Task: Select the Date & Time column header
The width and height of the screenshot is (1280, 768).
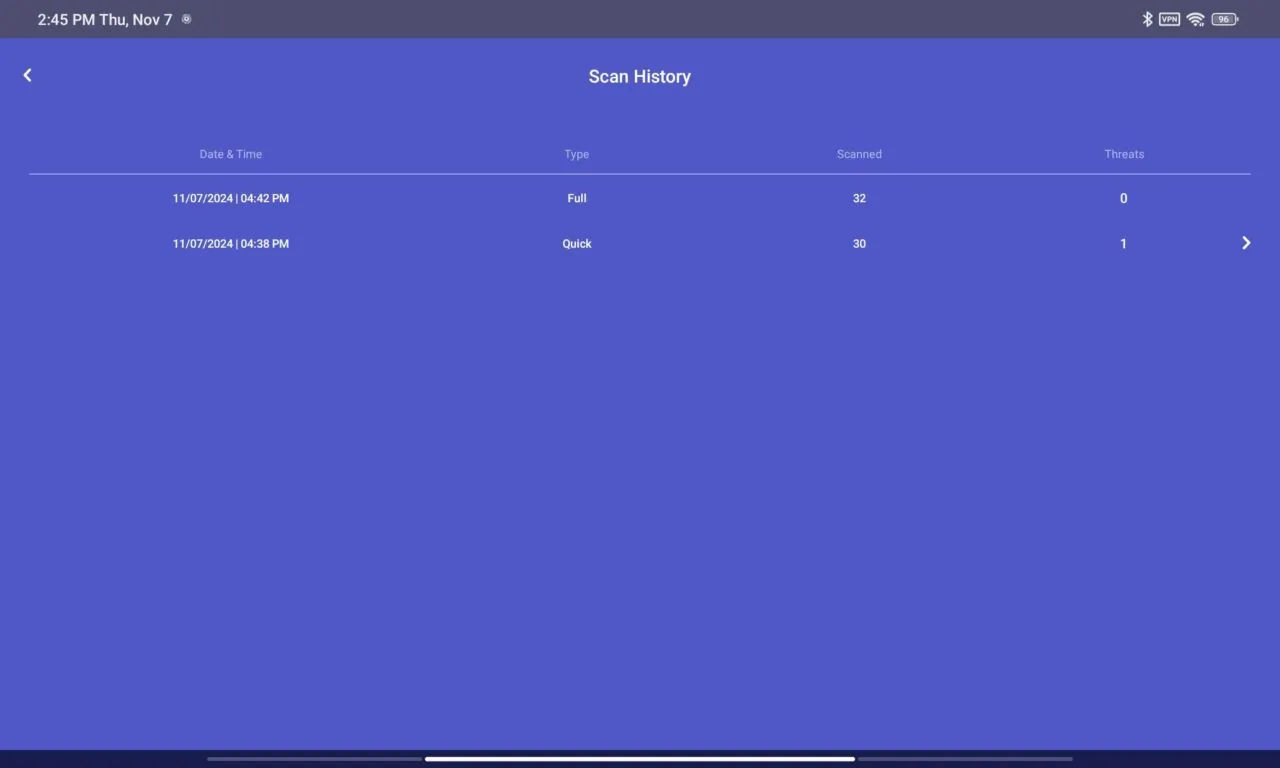Action: pos(231,154)
